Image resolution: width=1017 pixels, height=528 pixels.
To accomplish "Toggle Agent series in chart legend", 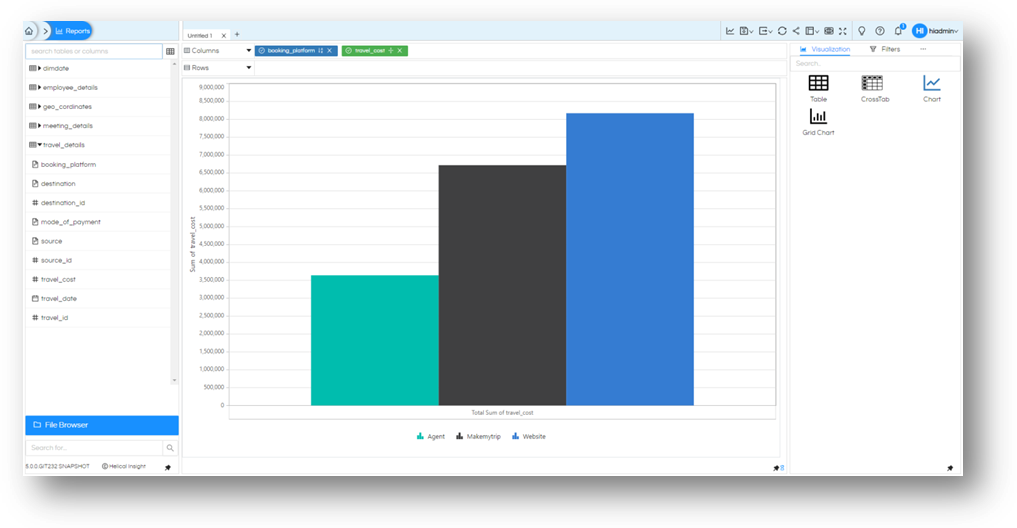I will pyautogui.click(x=431, y=437).
